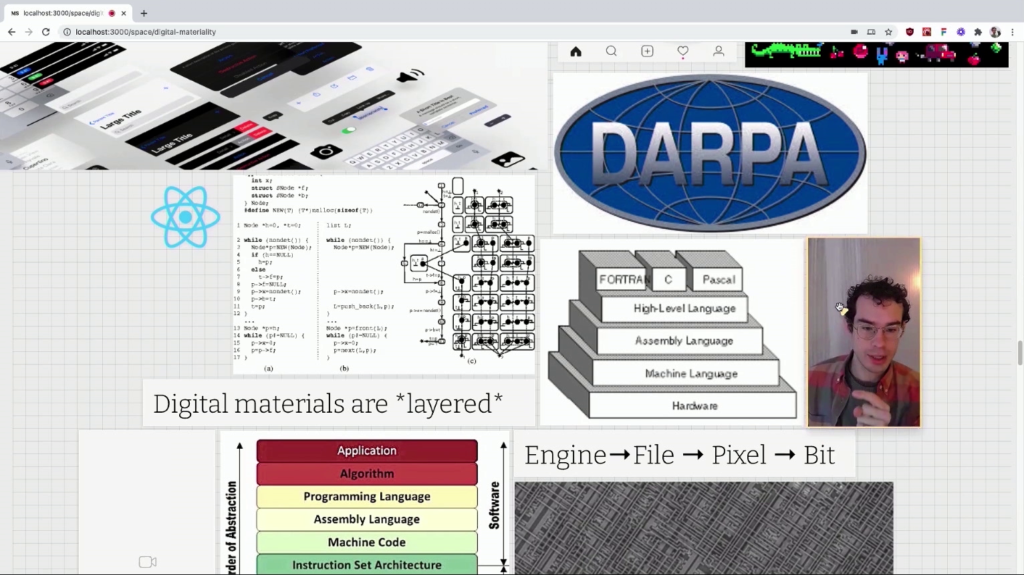This screenshot has height=575, width=1024.
Task: Open the Figma-colored F extension
Action: coord(944,31)
